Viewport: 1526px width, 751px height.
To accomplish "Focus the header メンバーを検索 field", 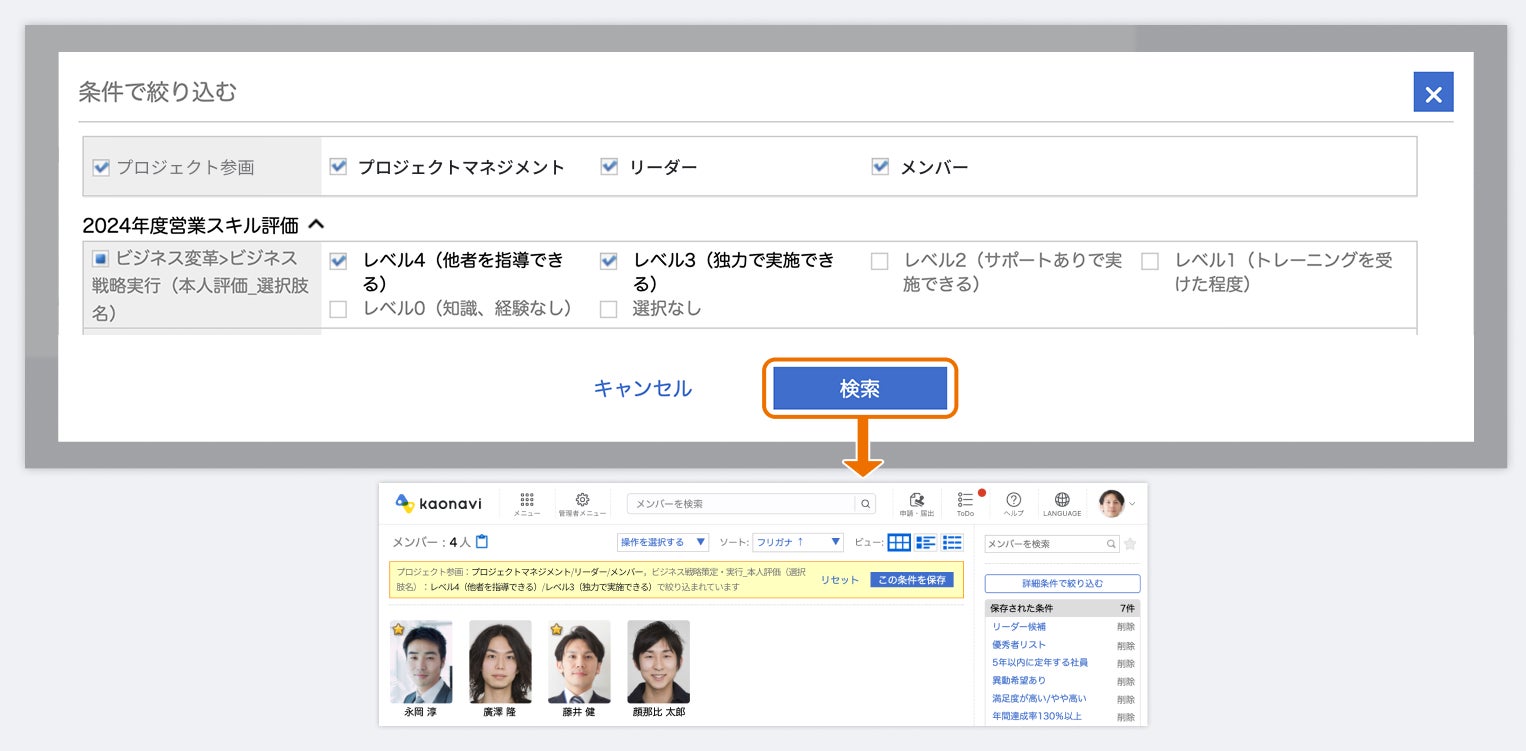I will click(x=741, y=504).
